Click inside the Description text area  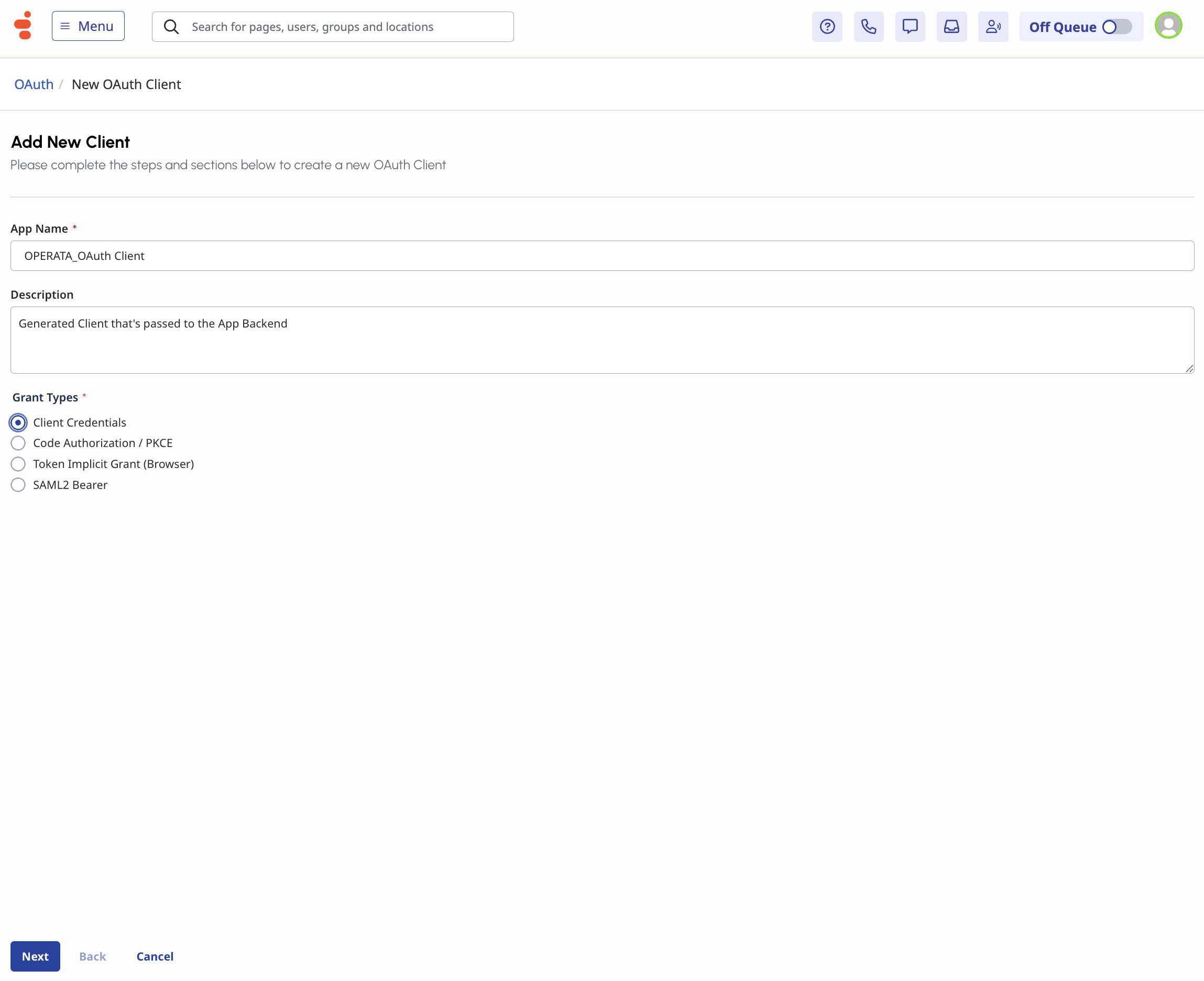click(x=601, y=340)
